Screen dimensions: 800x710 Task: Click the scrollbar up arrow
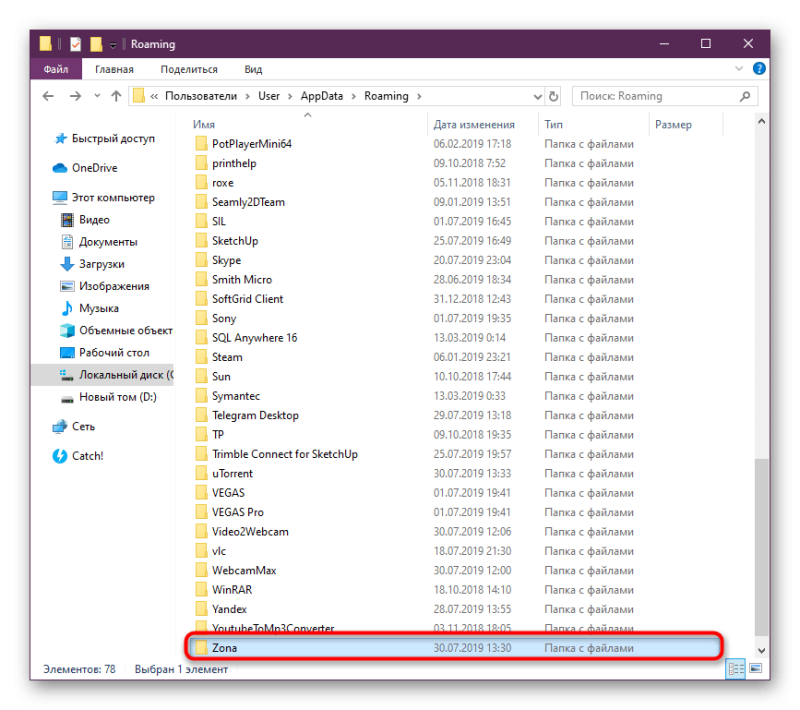coord(761,121)
